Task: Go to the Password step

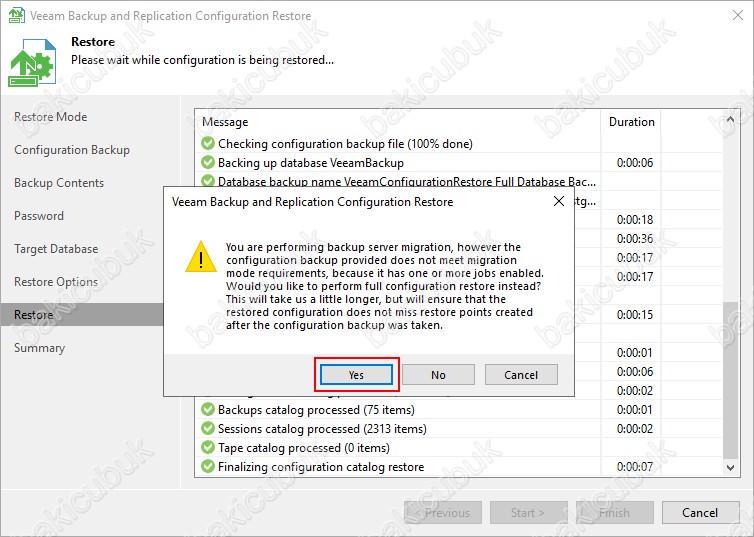Action: point(39,216)
